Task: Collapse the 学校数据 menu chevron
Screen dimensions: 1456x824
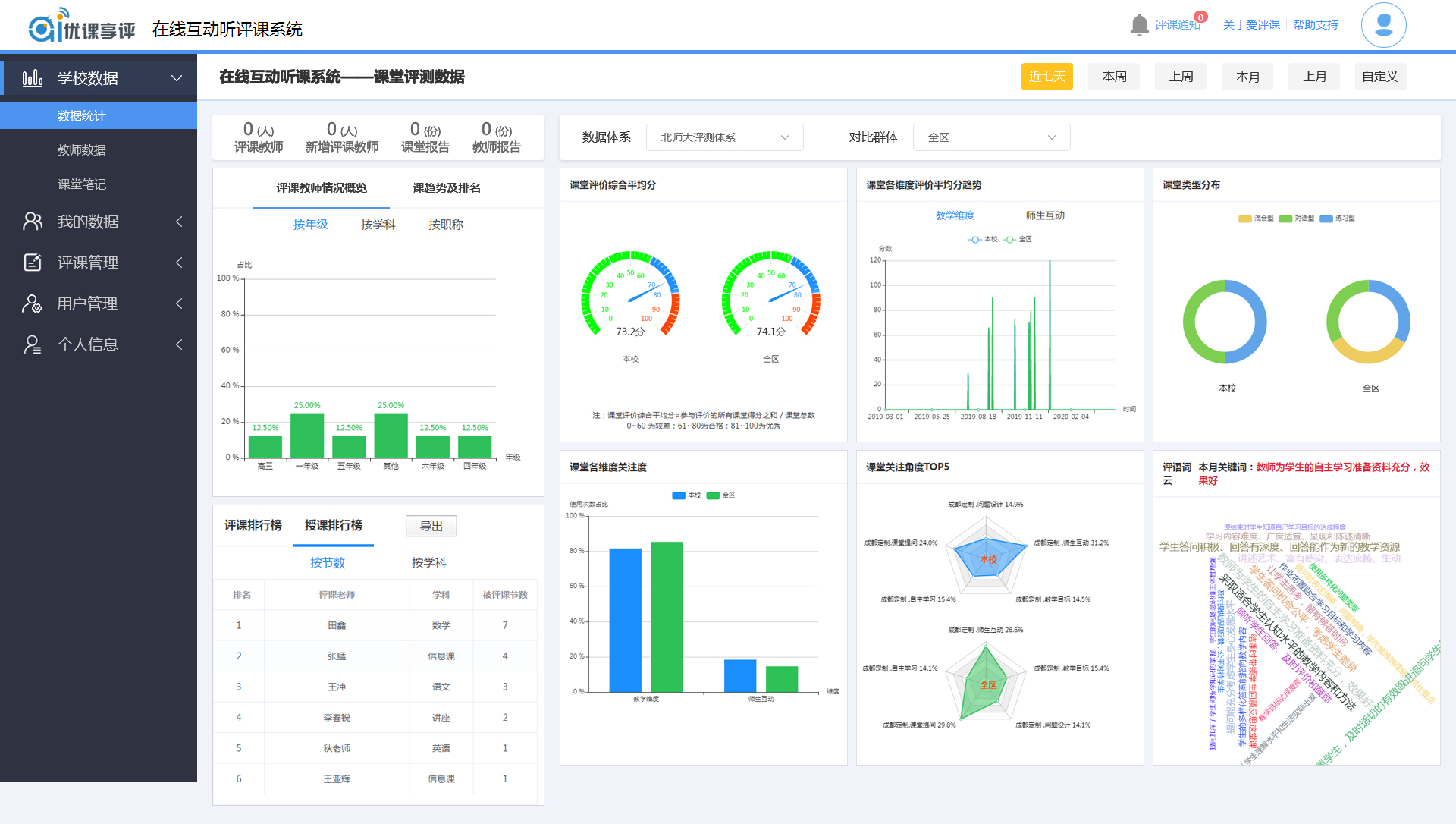Action: point(177,78)
